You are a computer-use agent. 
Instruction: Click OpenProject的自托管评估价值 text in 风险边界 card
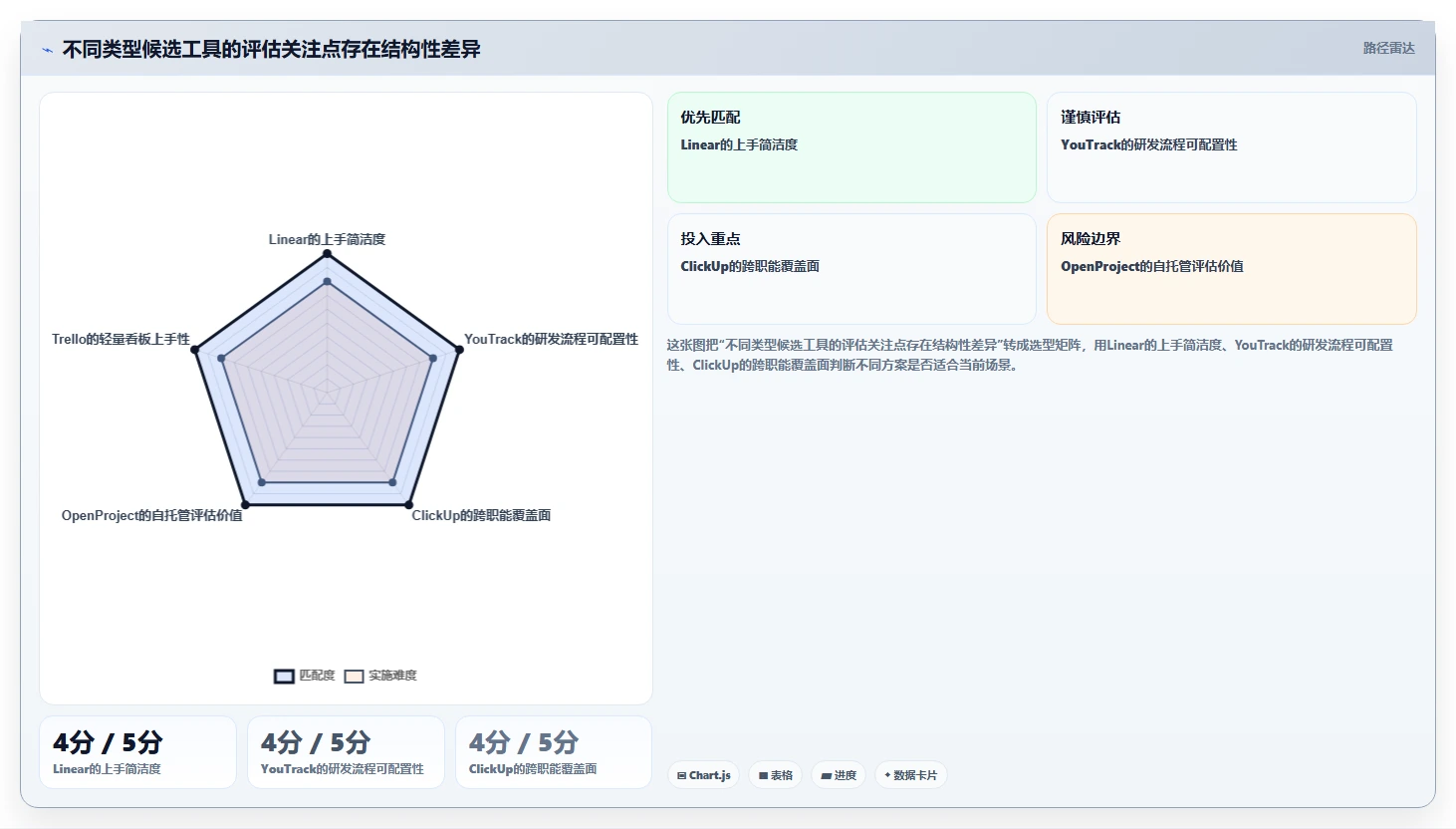1151,266
